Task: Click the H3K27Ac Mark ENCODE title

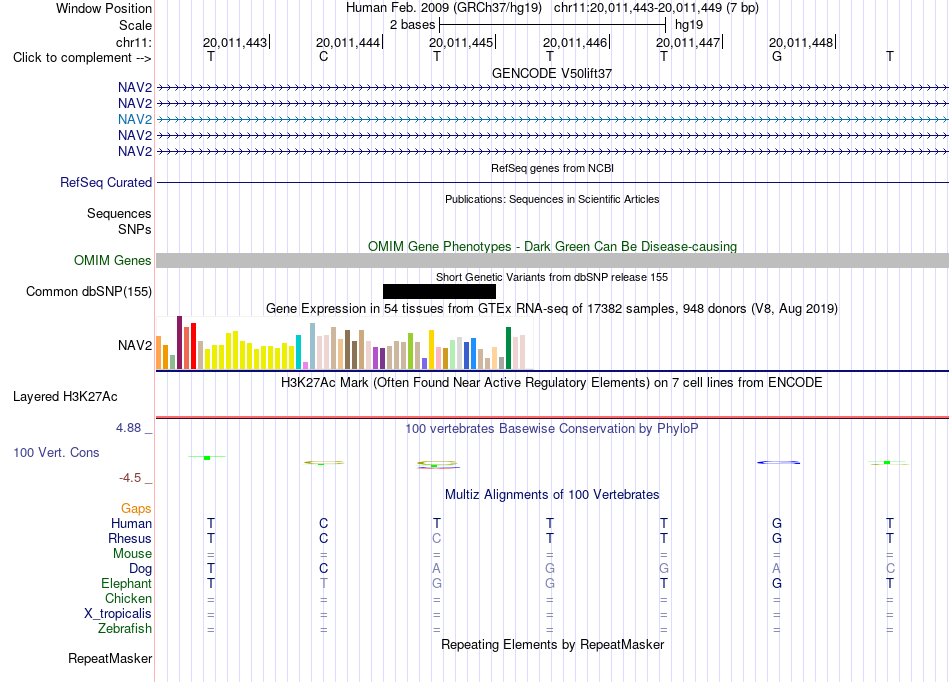Action: pos(551,383)
